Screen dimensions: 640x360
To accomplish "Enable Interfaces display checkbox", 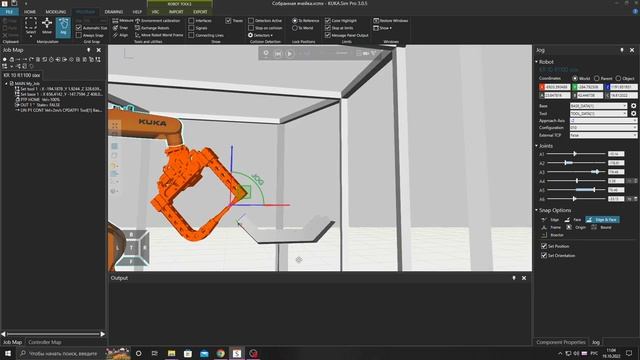I will point(191,20).
